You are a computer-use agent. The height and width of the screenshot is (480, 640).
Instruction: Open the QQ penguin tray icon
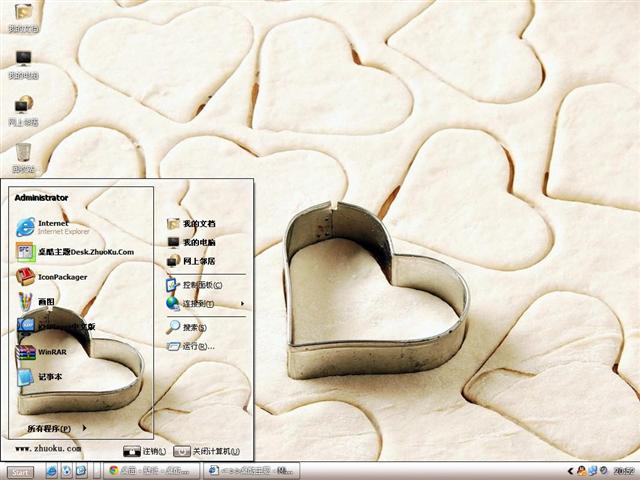582,471
